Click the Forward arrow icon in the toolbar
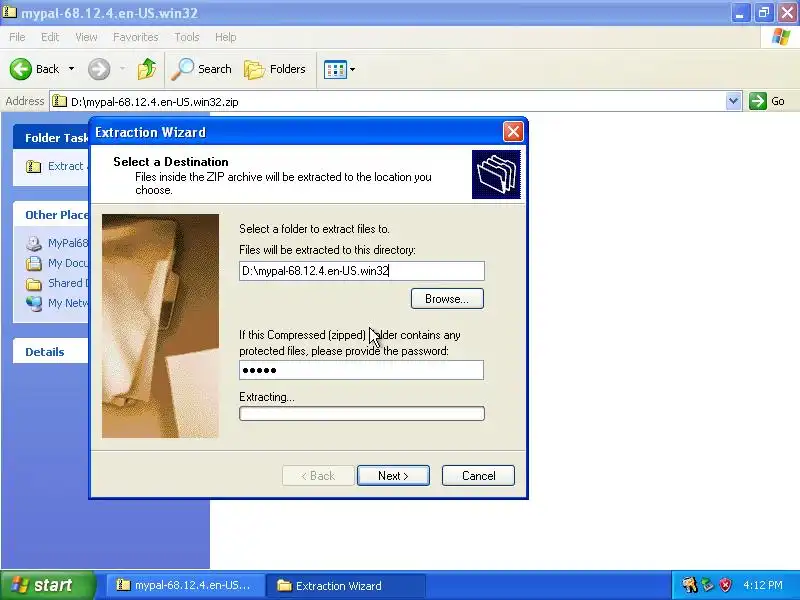Screen dimensions: 800x600 point(99,69)
